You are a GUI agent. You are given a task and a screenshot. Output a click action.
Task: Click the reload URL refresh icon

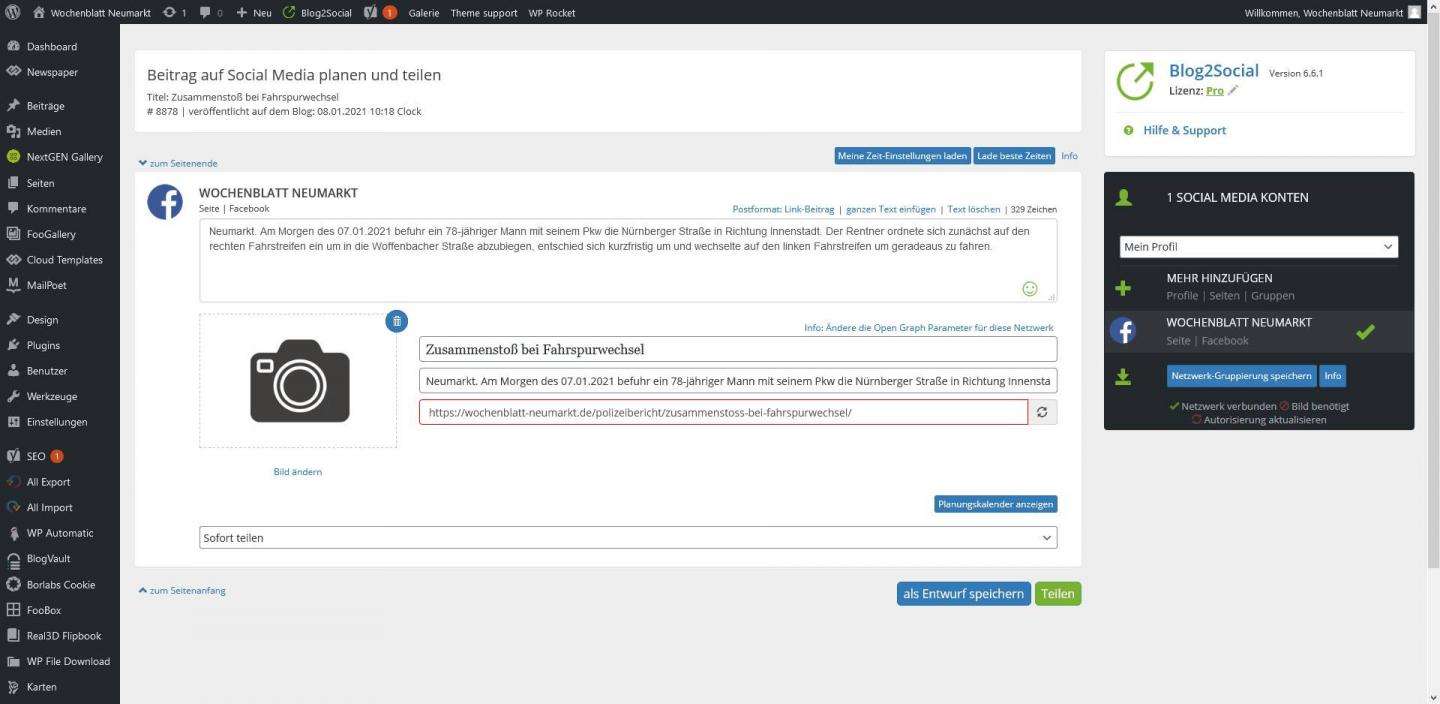point(1042,412)
